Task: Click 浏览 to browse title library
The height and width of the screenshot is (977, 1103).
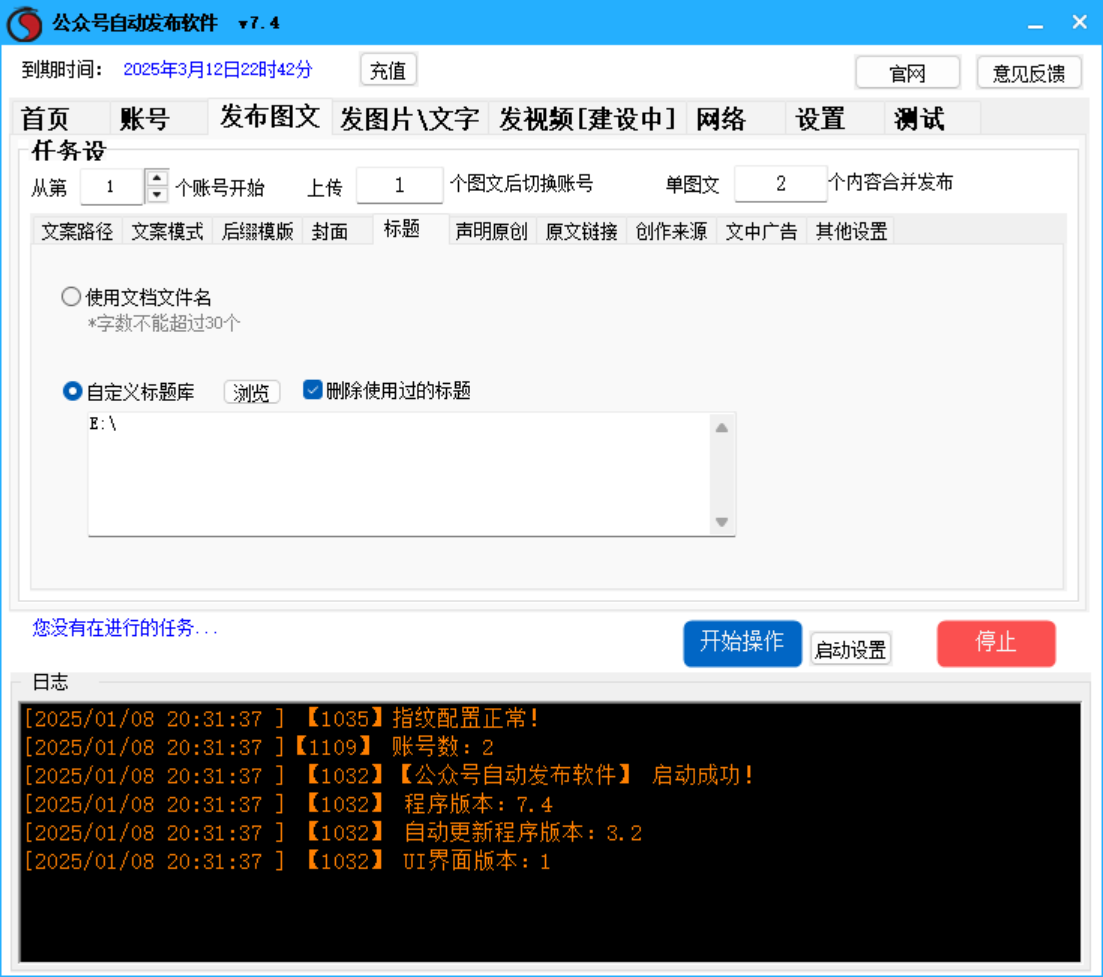Action: [x=252, y=392]
